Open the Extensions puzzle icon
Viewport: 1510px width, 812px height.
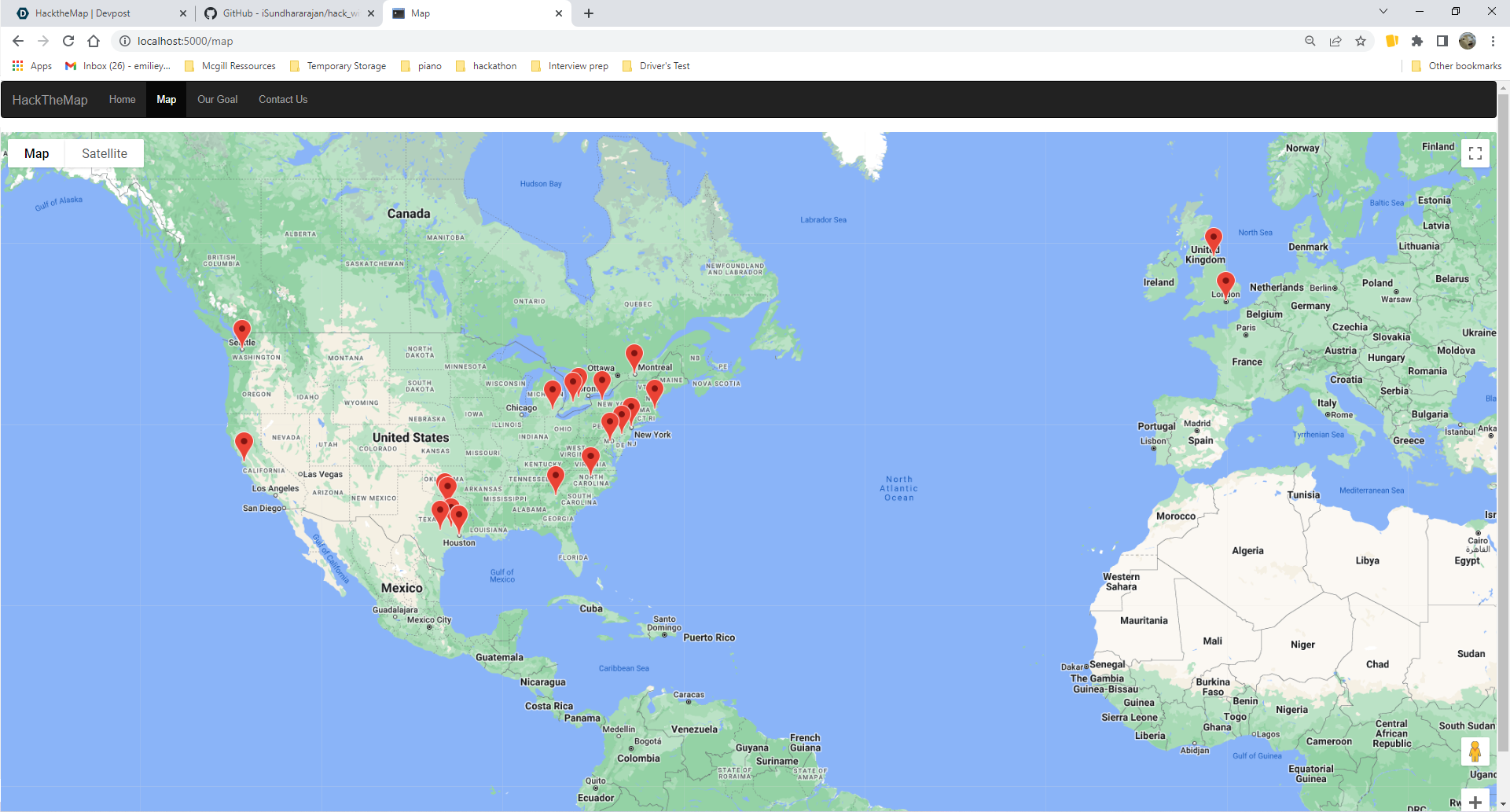(x=1417, y=41)
